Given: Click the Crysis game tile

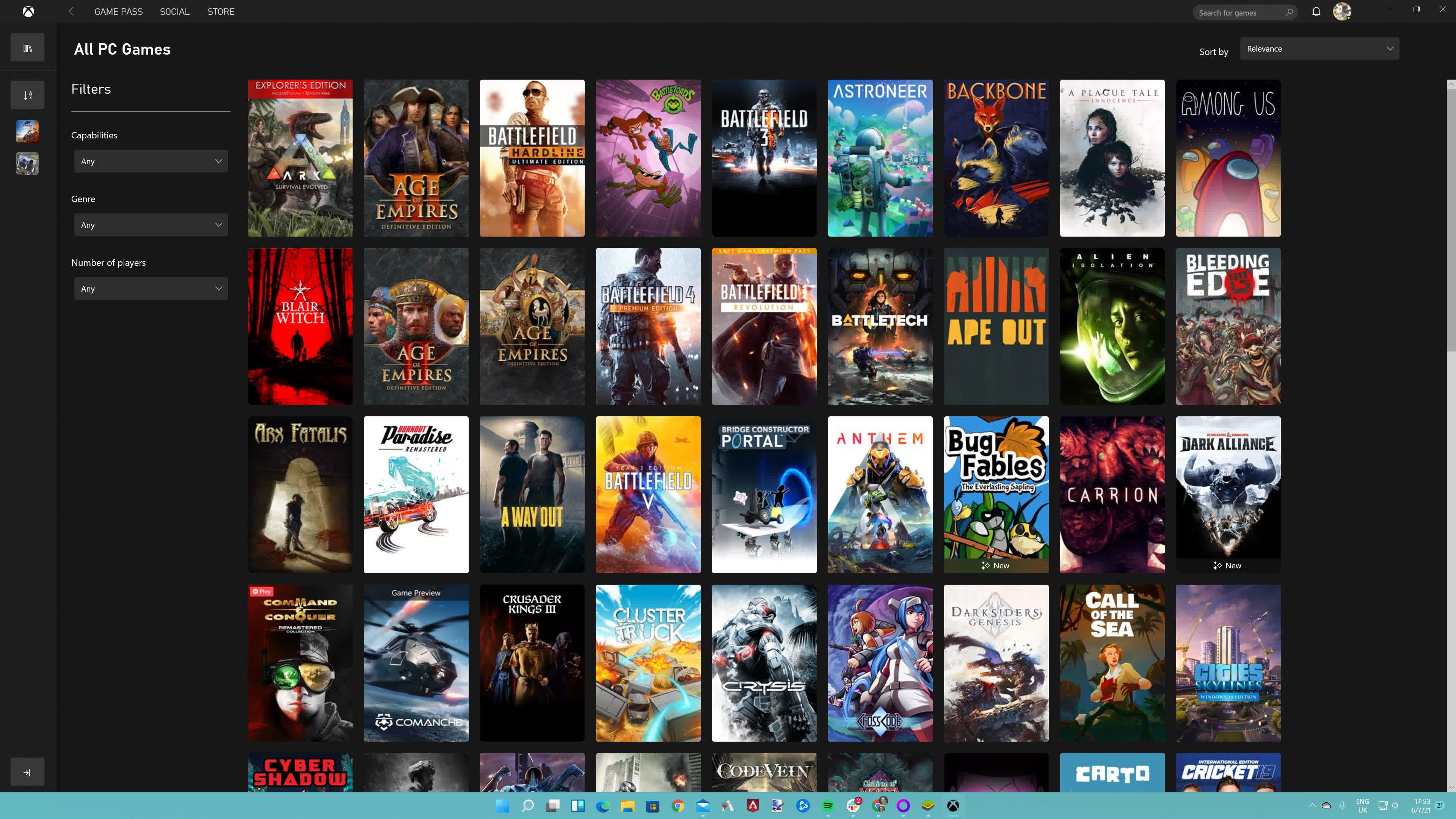Looking at the screenshot, I should 764,662.
